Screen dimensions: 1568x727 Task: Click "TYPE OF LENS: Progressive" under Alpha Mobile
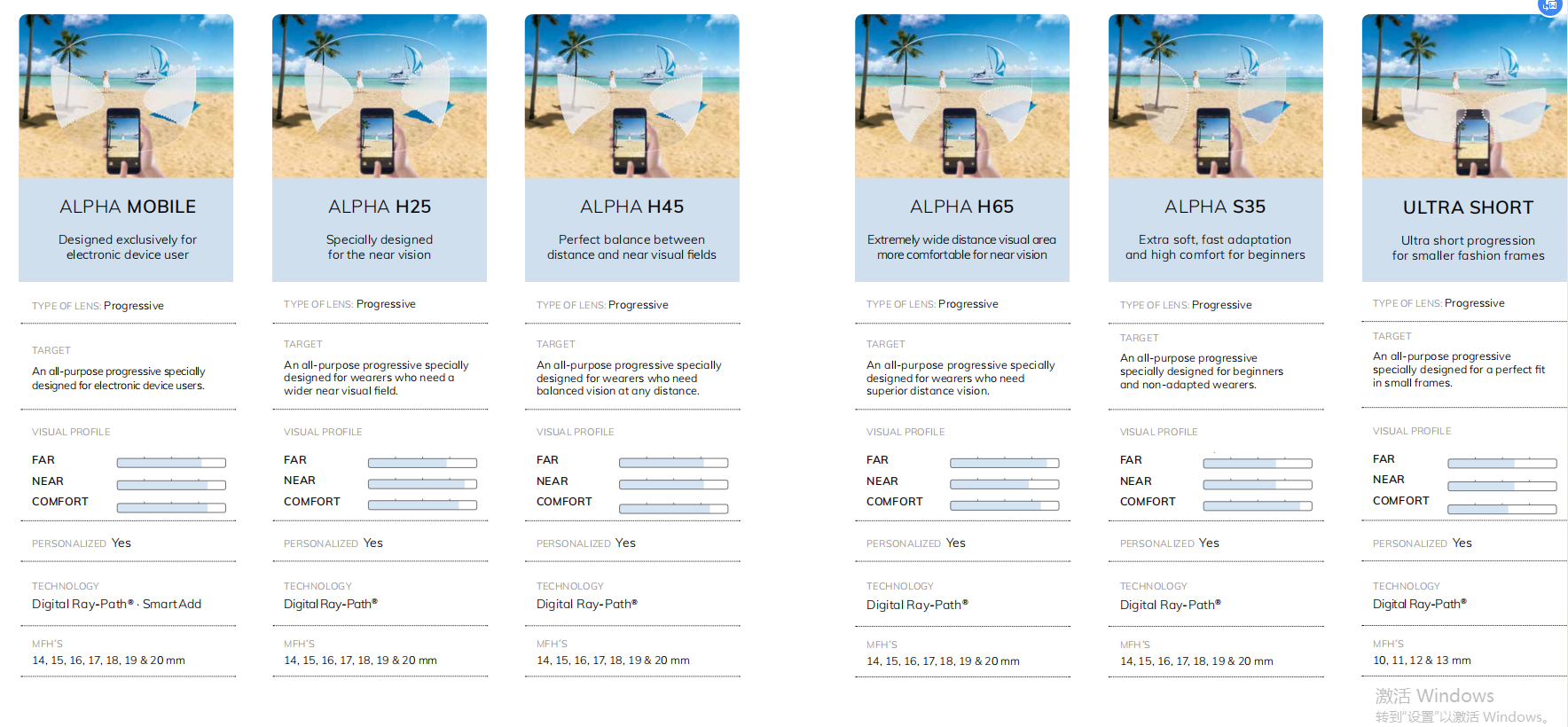click(98, 306)
